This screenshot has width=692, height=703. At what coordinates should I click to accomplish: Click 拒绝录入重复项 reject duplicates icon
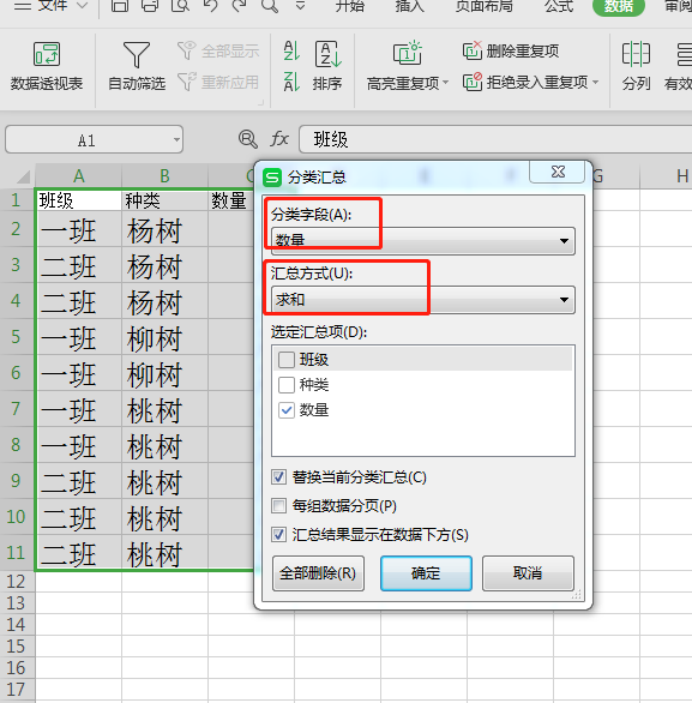pos(472,82)
